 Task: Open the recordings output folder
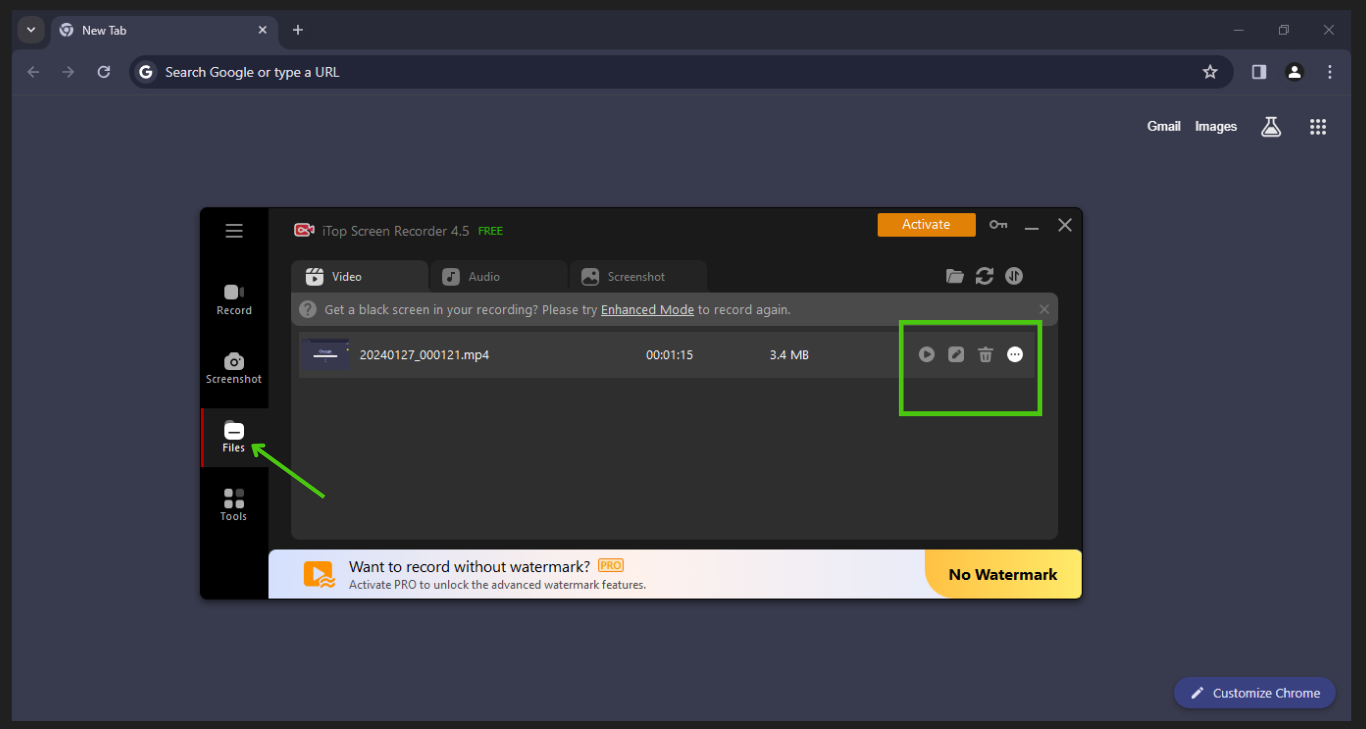pyautogui.click(x=955, y=277)
